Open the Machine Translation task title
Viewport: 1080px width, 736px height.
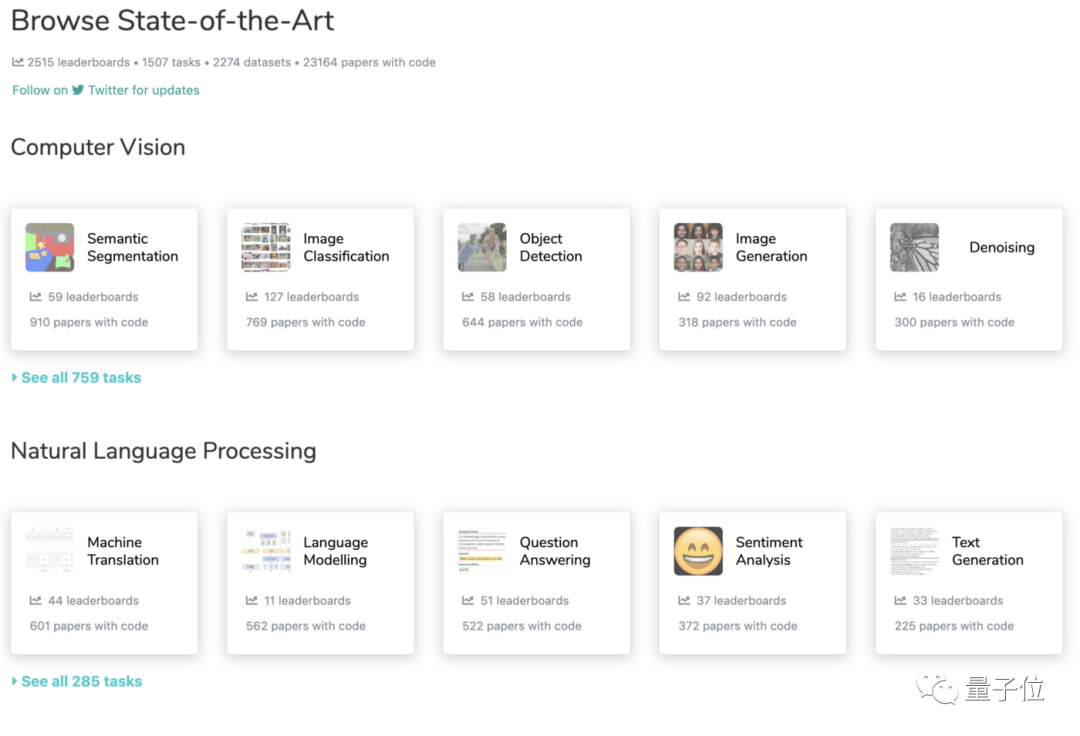123,551
